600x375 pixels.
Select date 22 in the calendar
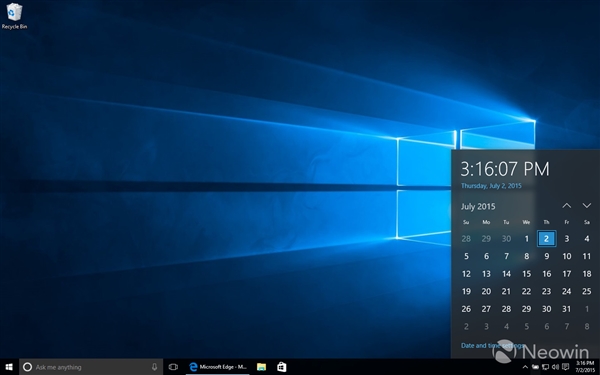(527, 292)
